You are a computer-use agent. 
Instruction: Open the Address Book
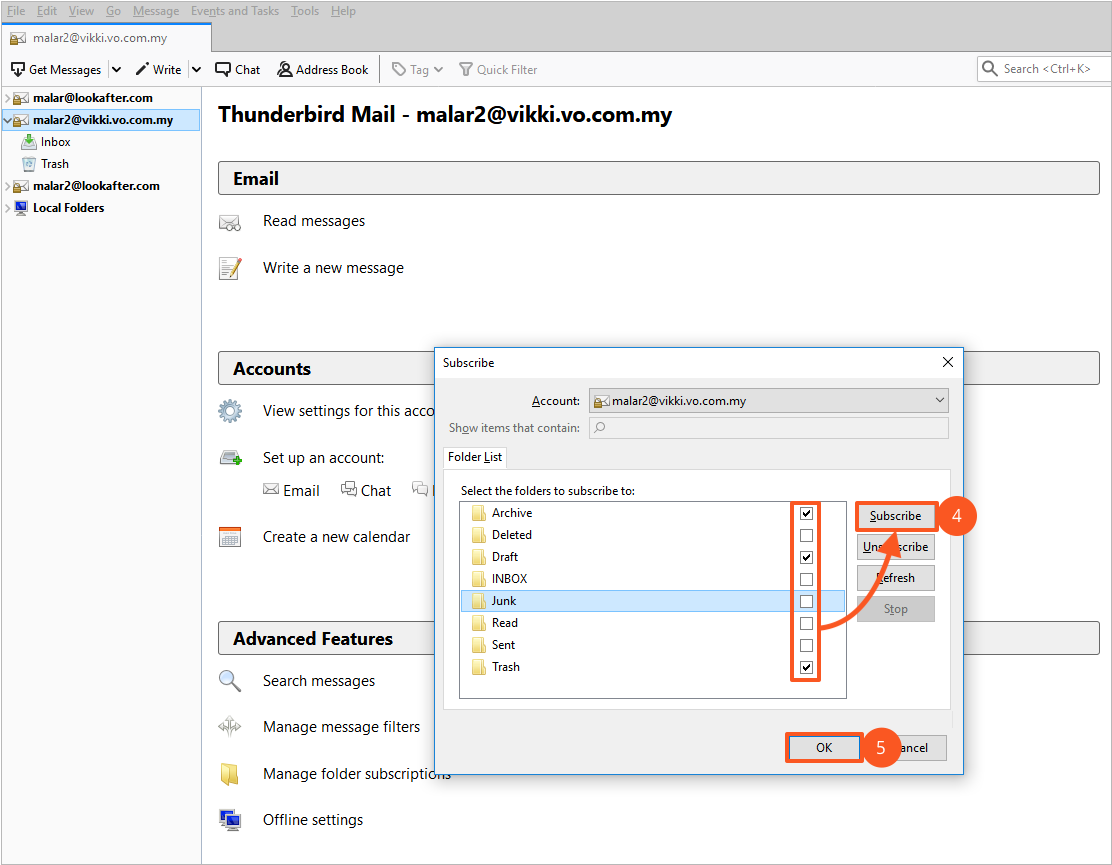point(323,69)
